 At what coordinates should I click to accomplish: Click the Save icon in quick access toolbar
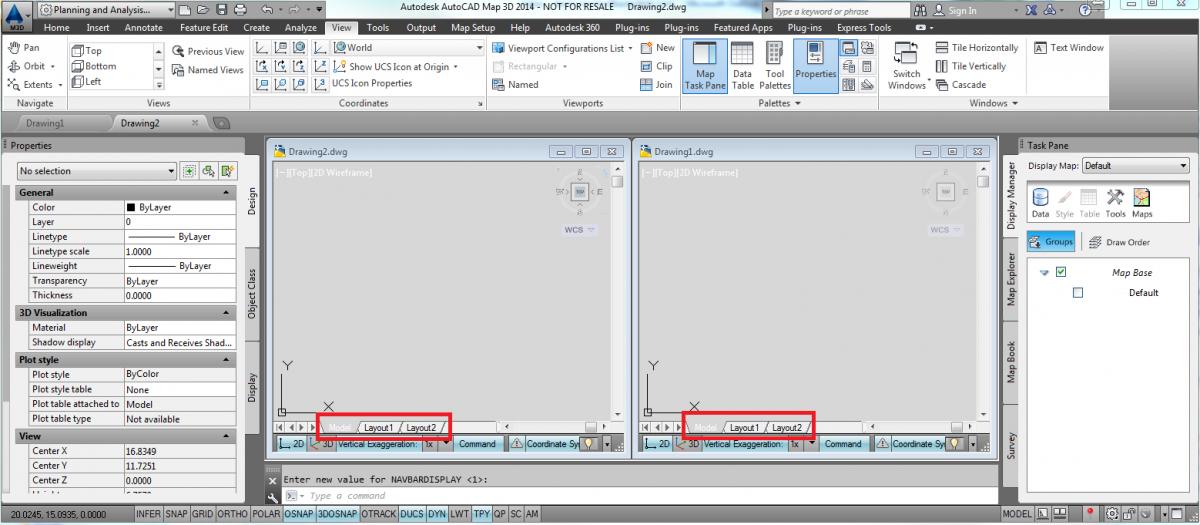click(220, 9)
